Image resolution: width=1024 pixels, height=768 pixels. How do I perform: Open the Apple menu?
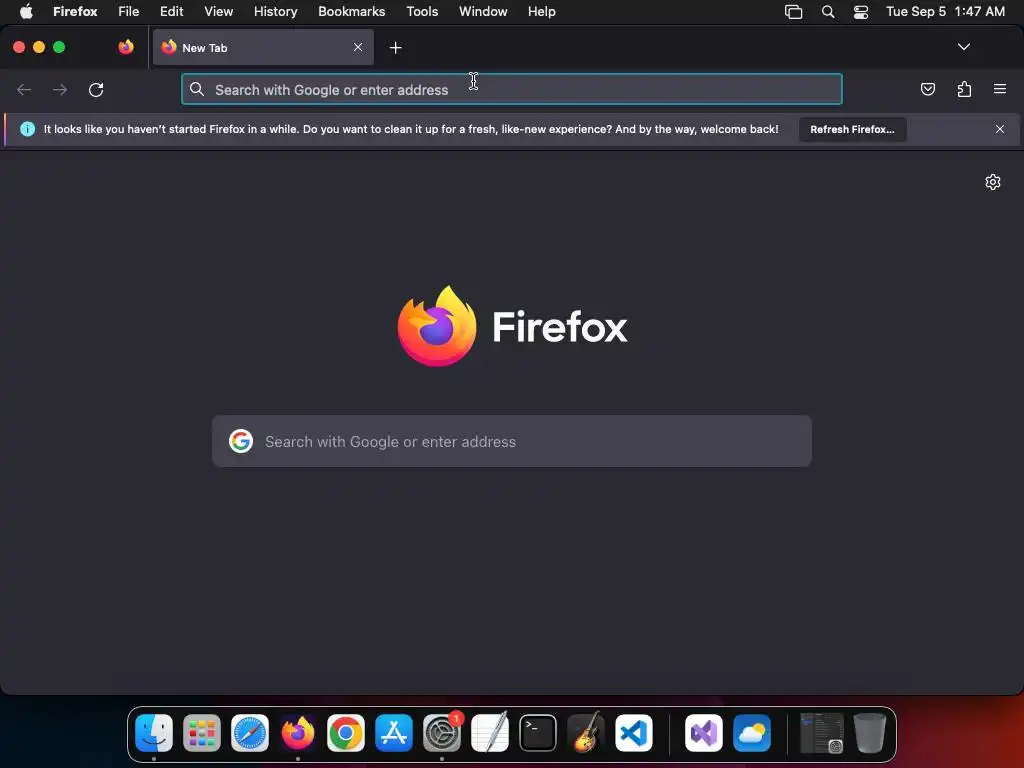pos(26,12)
